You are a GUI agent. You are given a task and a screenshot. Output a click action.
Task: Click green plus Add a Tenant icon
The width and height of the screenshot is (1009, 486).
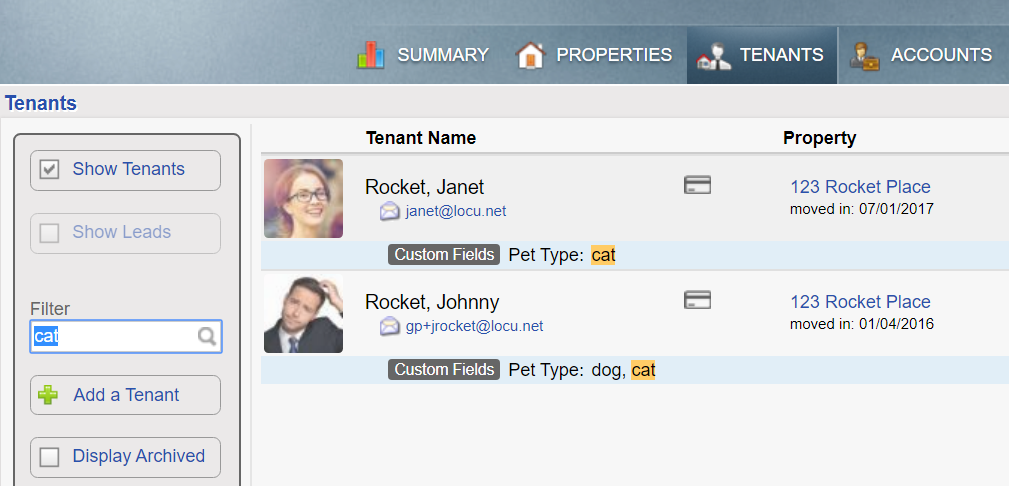[48, 395]
